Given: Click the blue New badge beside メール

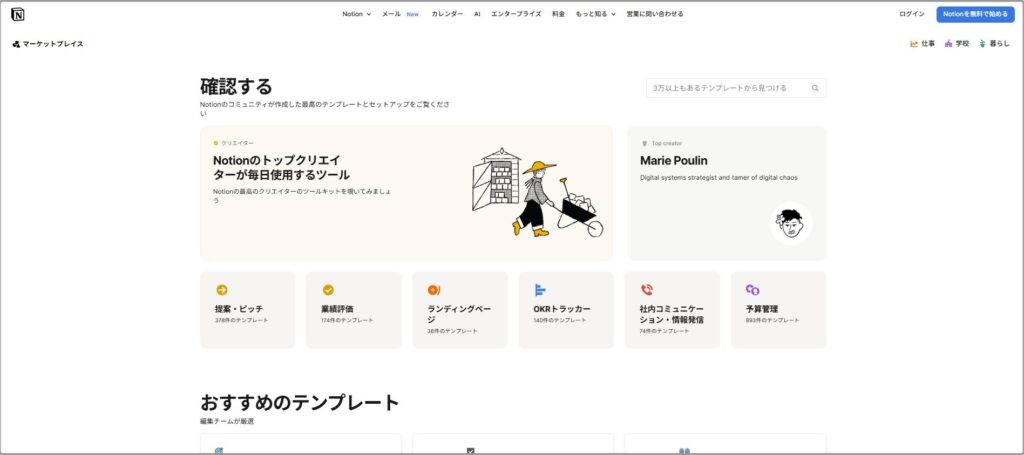Looking at the screenshot, I should point(413,14).
